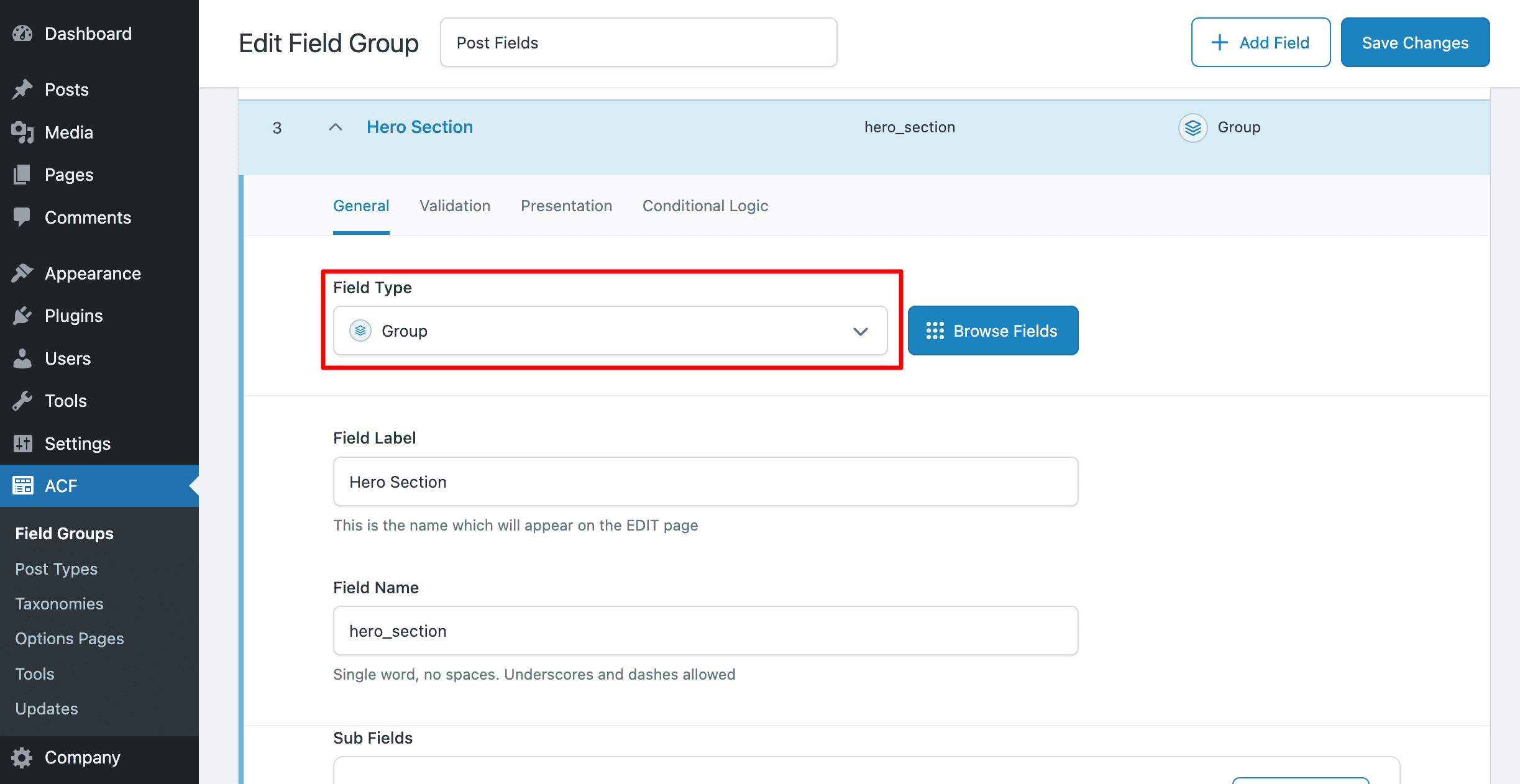Click the Appearance paintbrush icon
Viewport: 1520px width, 784px height.
(x=22, y=273)
